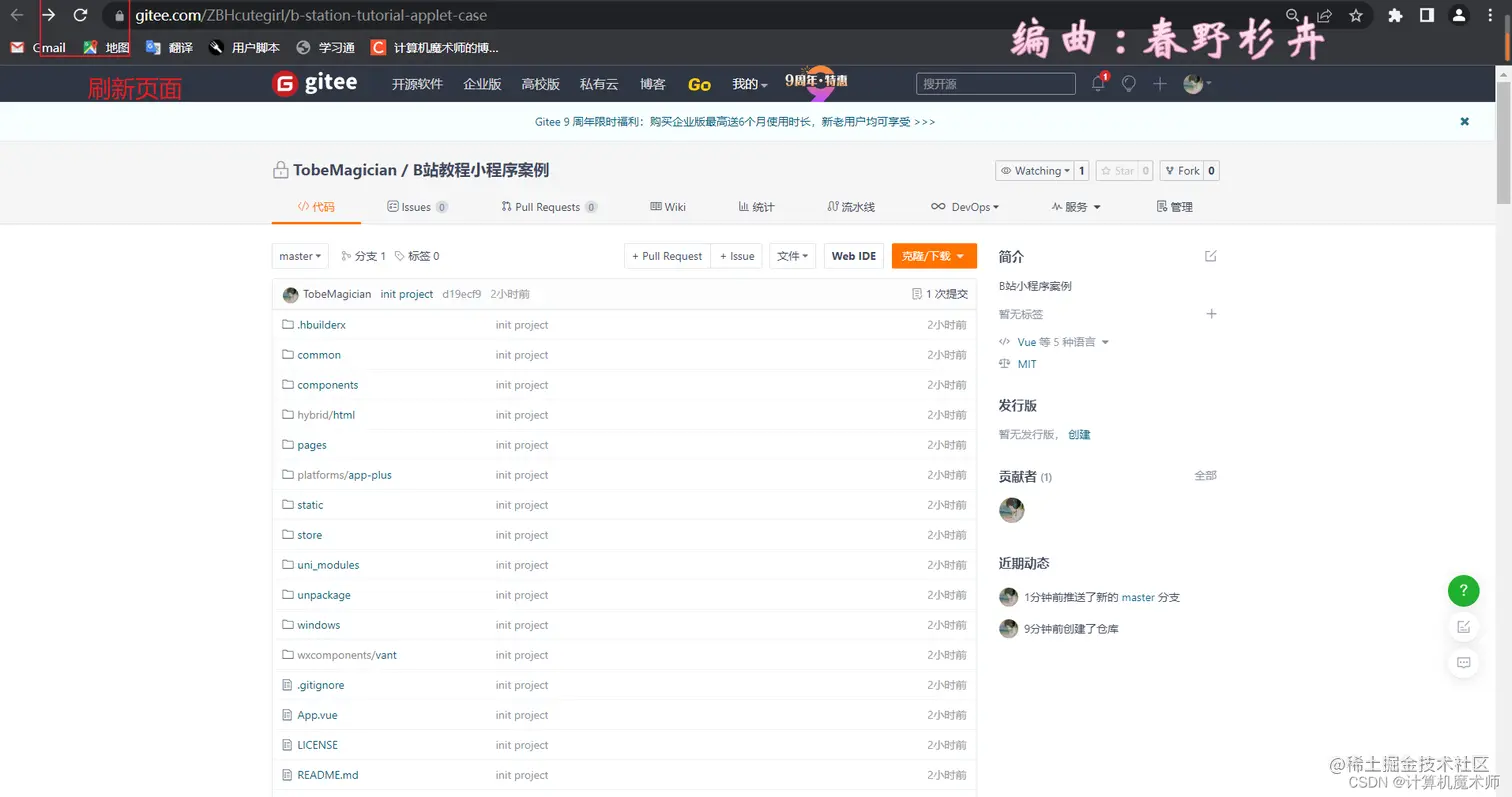Open the Wiki tab

pyautogui.click(x=668, y=207)
